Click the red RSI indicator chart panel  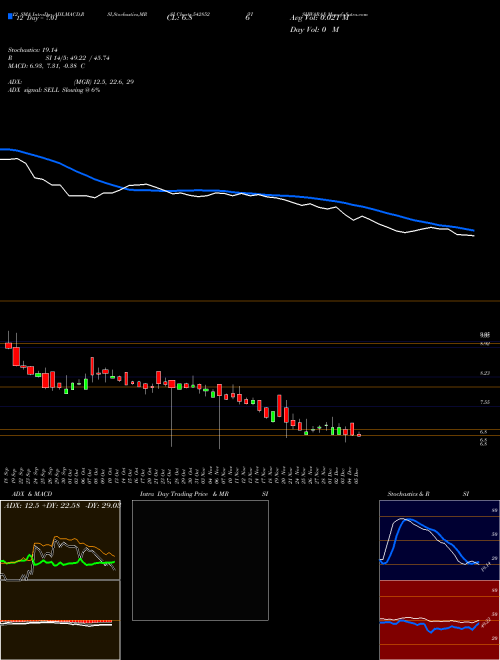pos(439,620)
